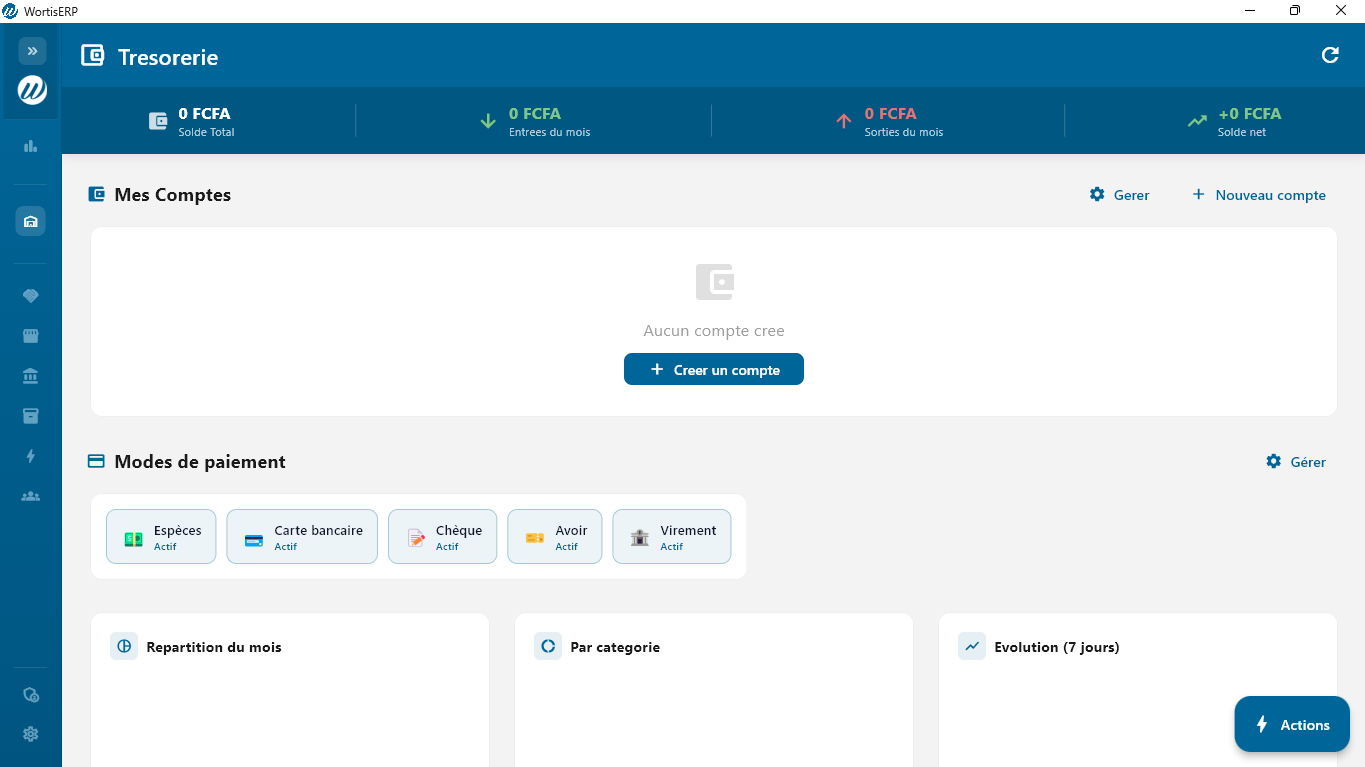Screen dimensions: 1365x767
Task: Select the Espèces payment mode
Action: coord(161,537)
